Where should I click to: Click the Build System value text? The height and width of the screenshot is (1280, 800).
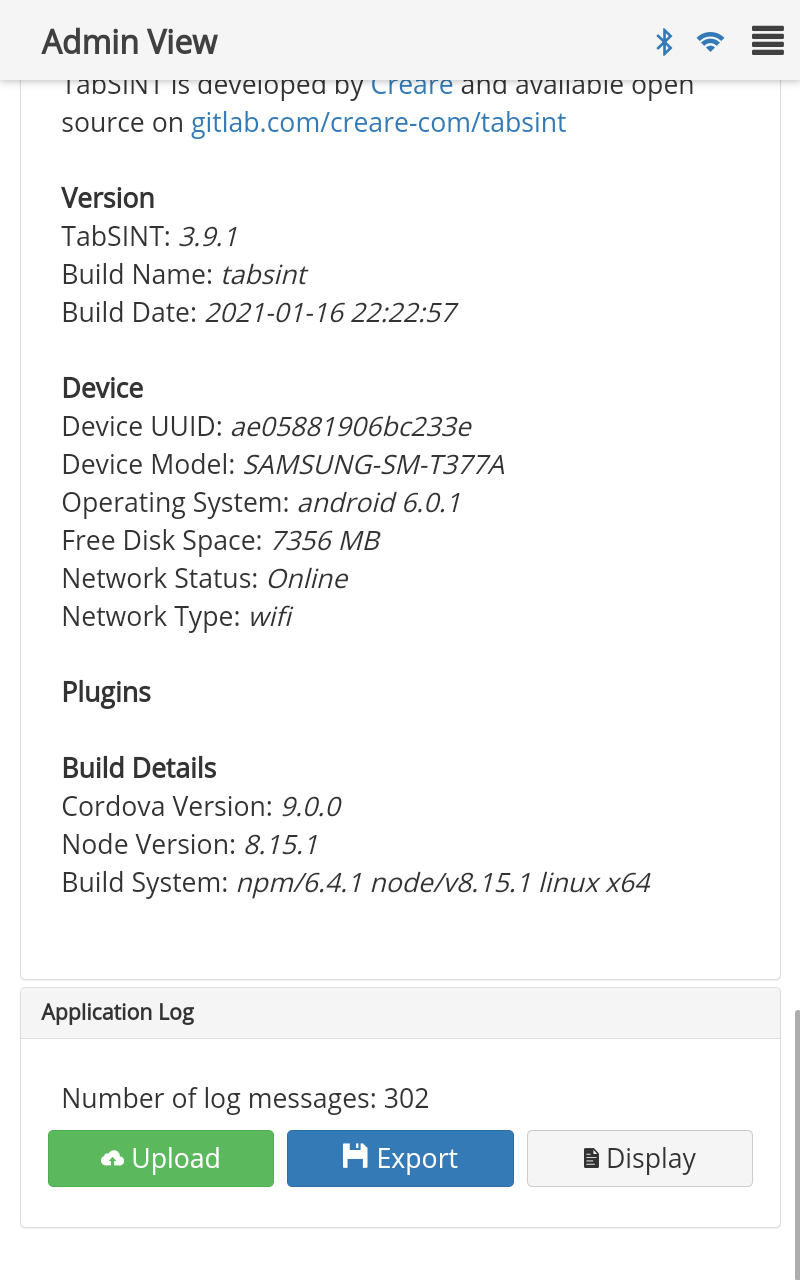(443, 883)
